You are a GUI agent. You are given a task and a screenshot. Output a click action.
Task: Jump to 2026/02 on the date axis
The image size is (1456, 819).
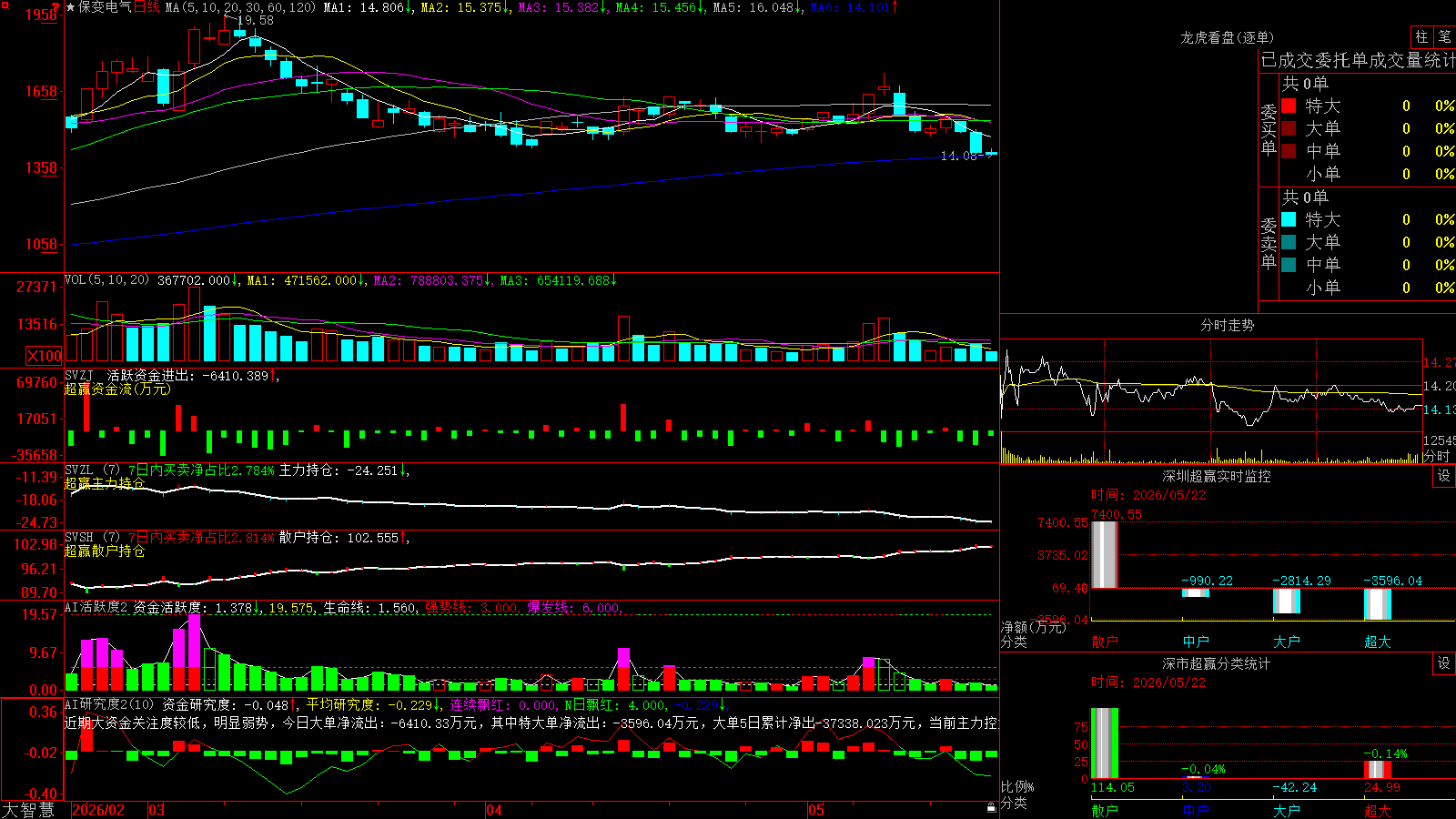98,810
